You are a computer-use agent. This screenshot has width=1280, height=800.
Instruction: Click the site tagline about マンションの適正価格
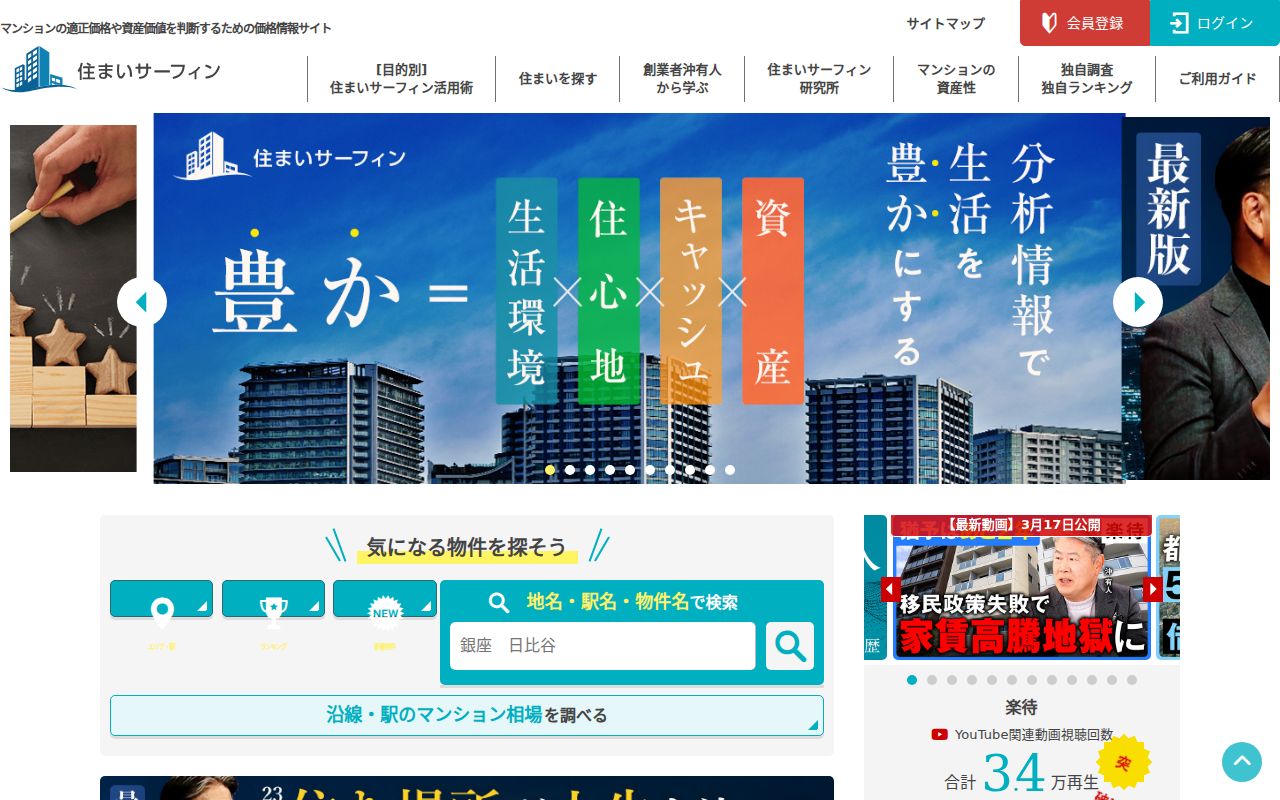(166, 28)
